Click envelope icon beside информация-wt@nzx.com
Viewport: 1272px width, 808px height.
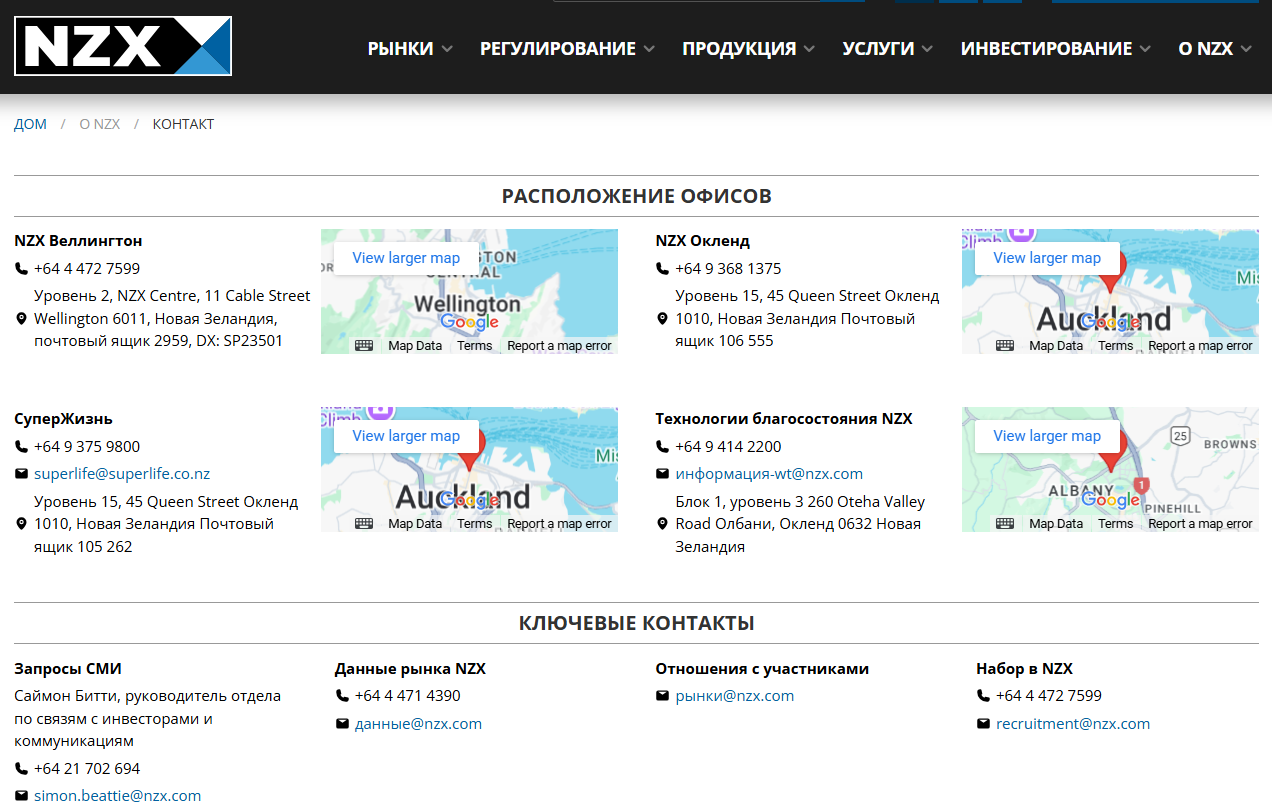coord(662,474)
